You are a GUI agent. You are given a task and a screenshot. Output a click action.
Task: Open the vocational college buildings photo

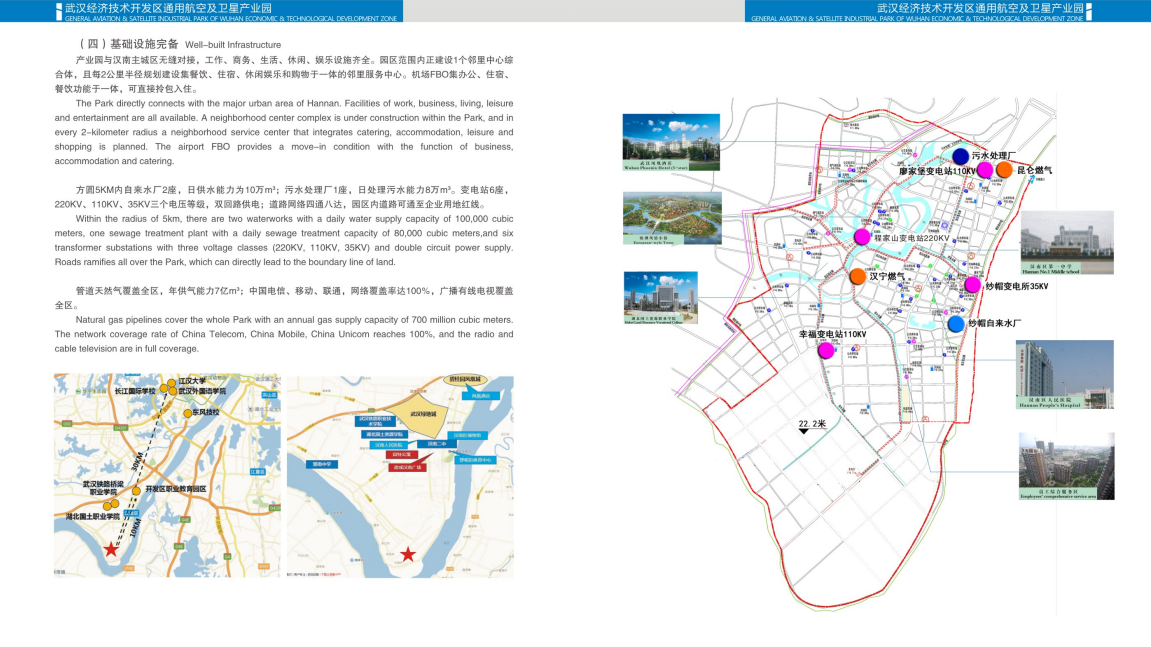pos(661,297)
